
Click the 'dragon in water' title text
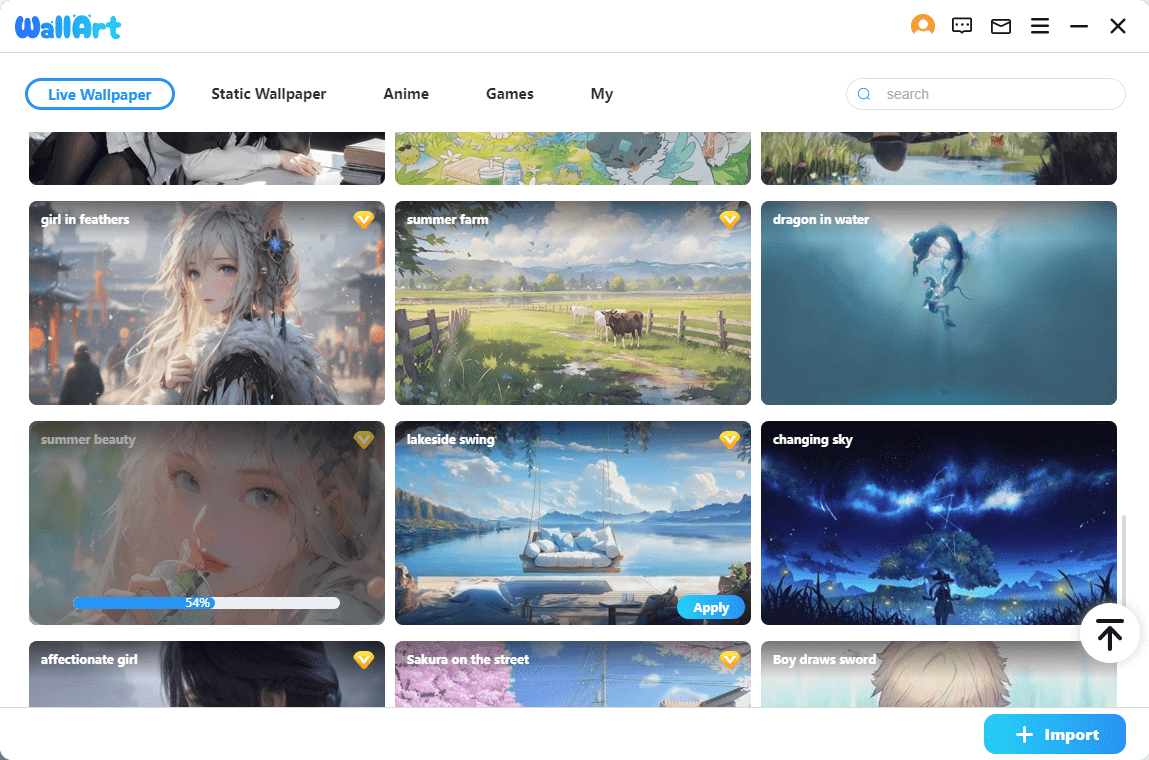click(x=821, y=219)
